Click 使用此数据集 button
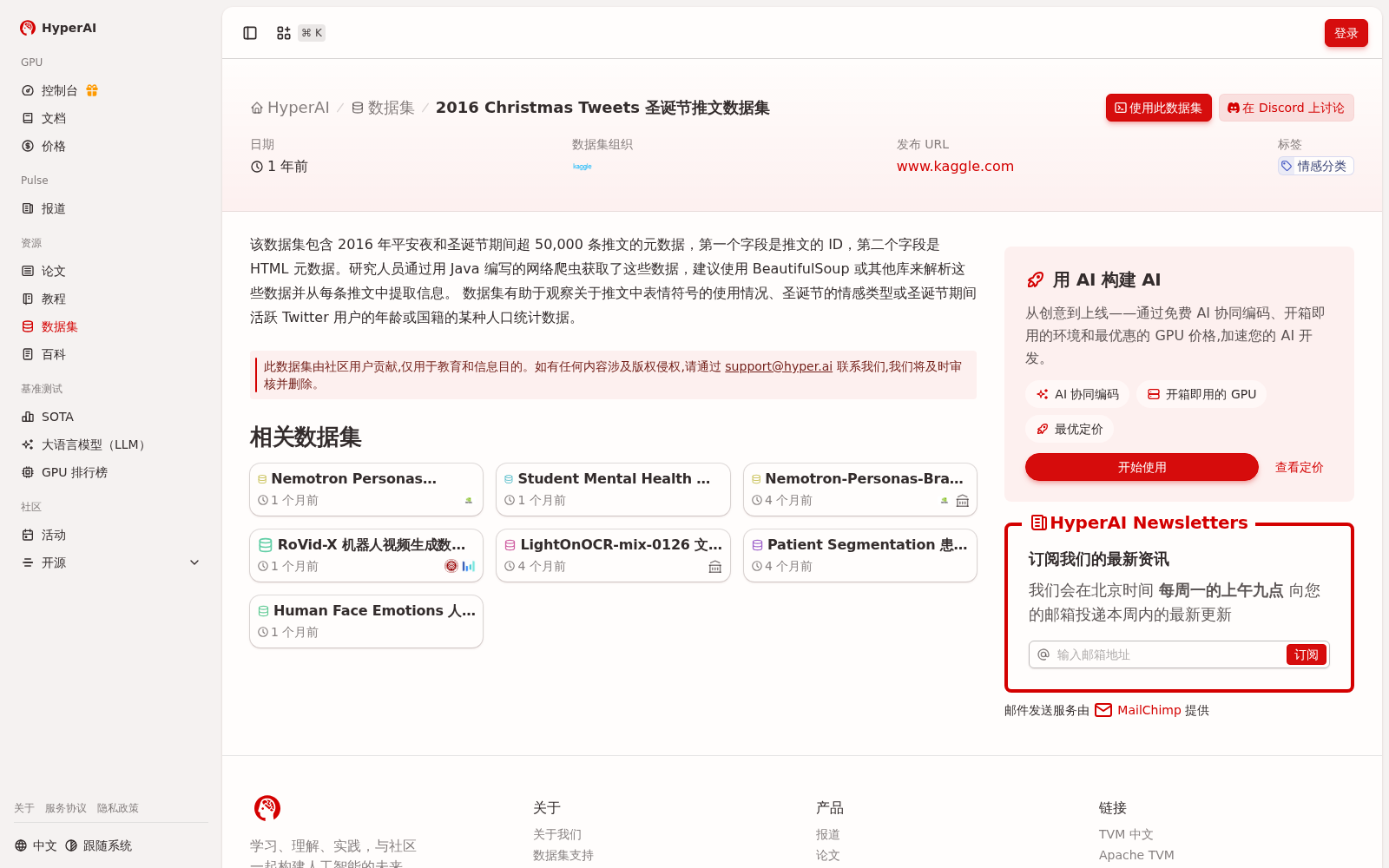This screenshot has height=868, width=1389. tap(1158, 108)
